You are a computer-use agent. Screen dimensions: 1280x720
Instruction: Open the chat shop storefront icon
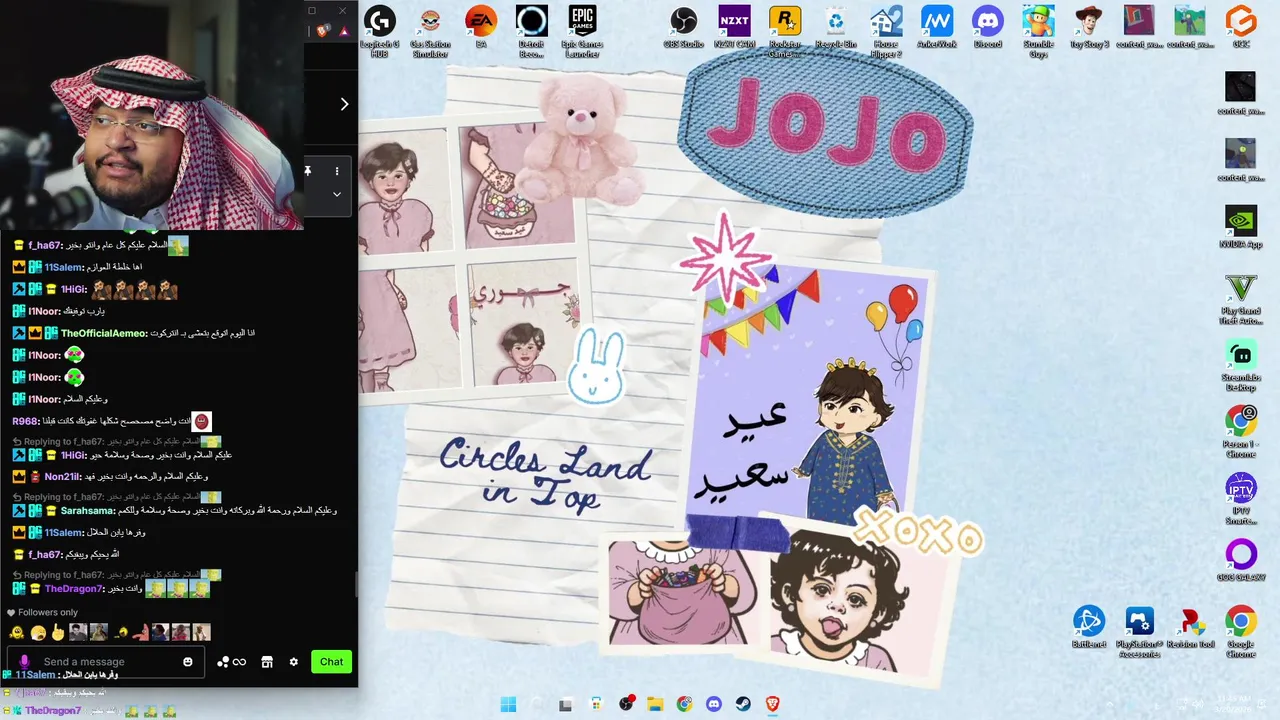[x=267, y=661]
